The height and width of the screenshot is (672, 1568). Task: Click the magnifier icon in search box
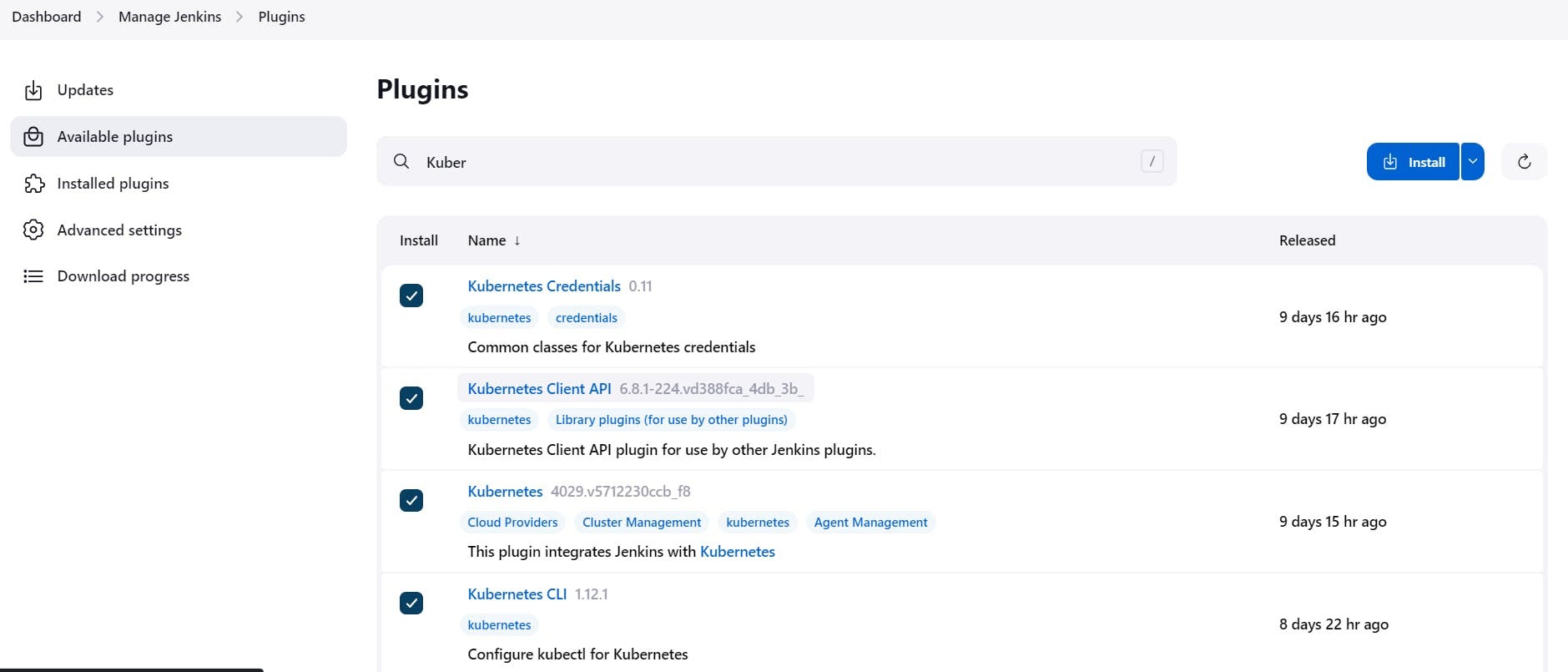401,161
